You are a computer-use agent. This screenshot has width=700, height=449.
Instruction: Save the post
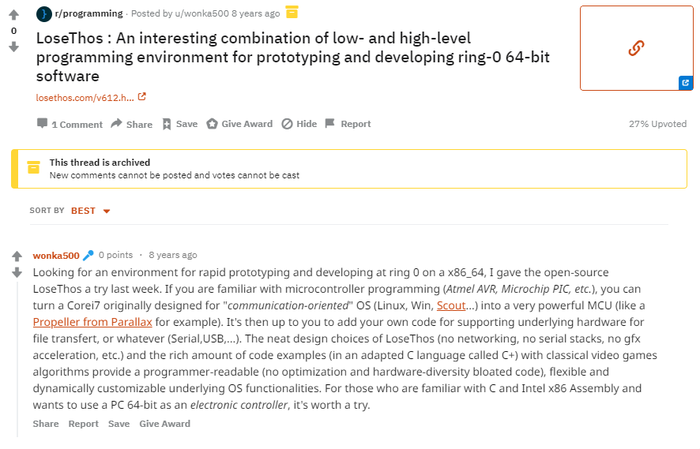tap(179, 124)
